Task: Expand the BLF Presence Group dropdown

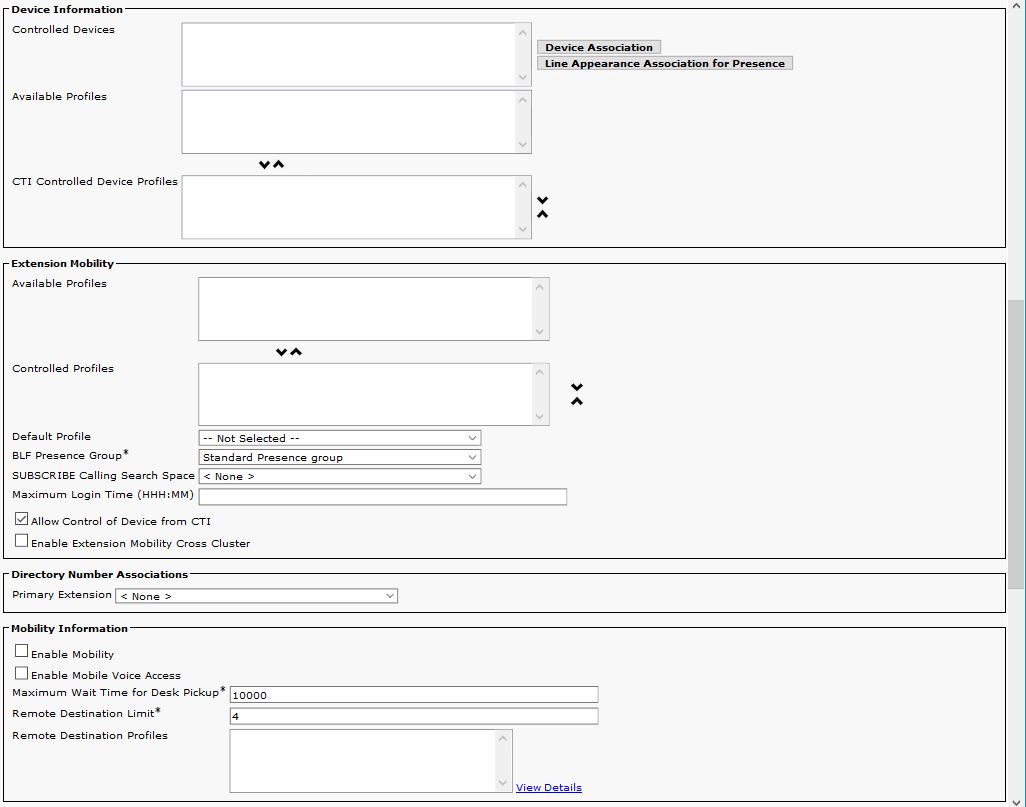Action: tap(340, 457)
